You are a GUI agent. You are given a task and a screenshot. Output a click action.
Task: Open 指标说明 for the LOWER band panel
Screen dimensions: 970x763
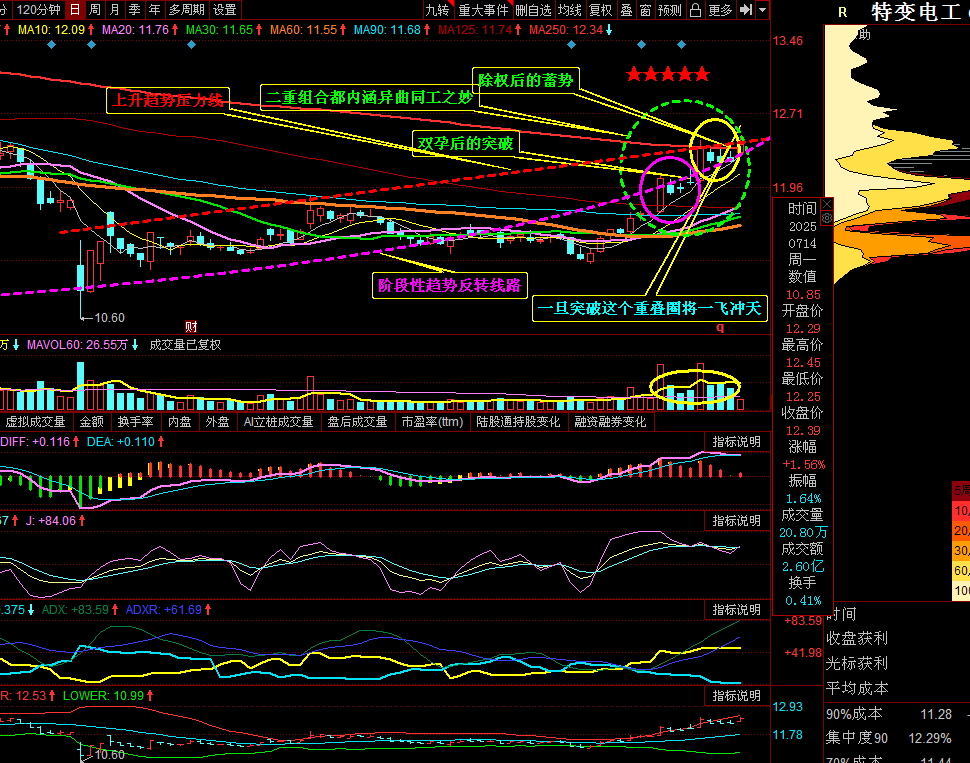(x=736, y=696)
